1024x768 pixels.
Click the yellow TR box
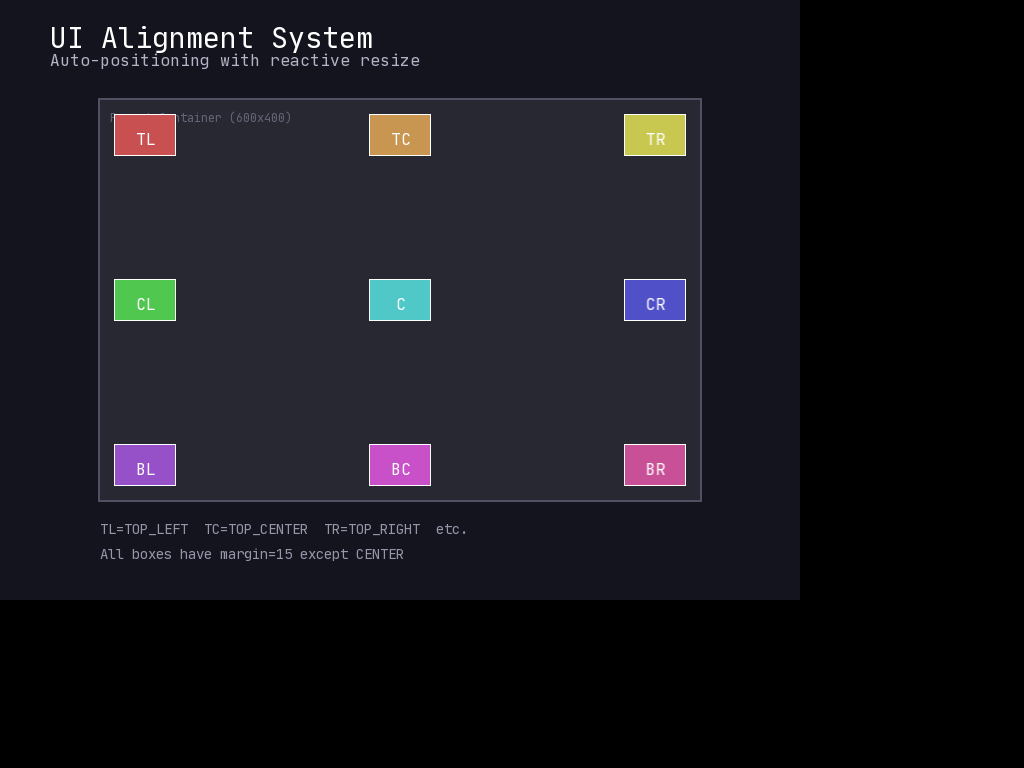pyautogui.click(x=655, y=135)
